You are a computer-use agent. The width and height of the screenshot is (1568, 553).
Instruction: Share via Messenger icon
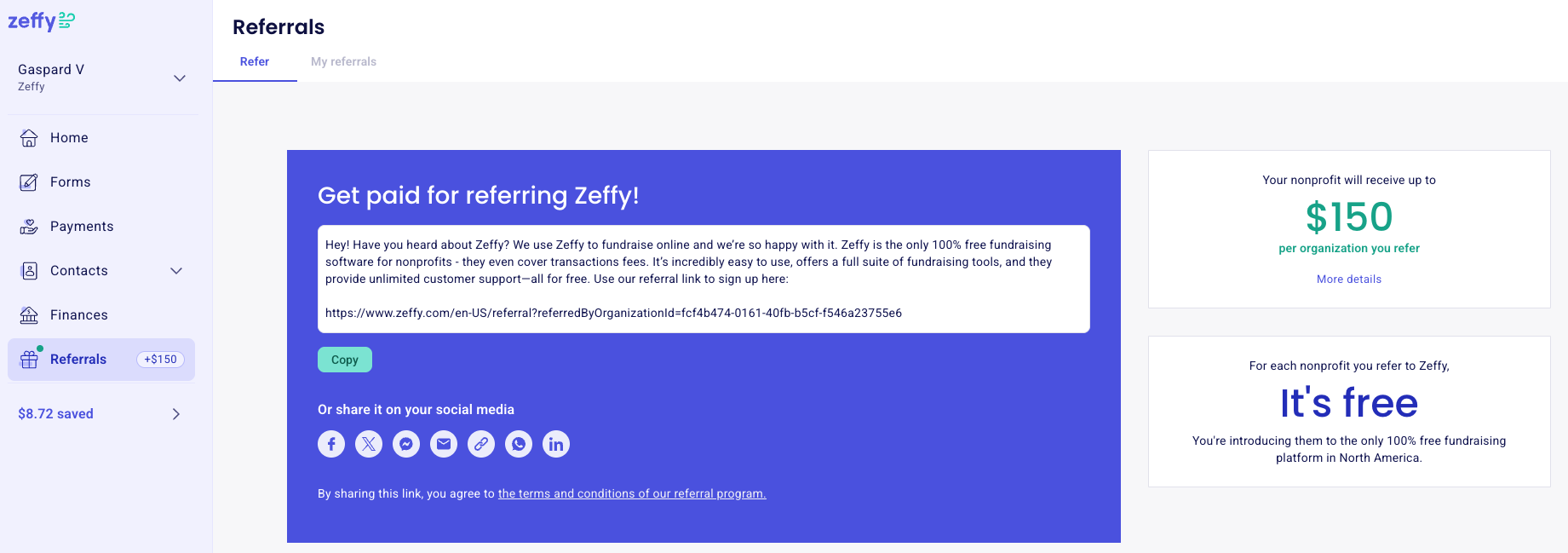pos(406,444)
